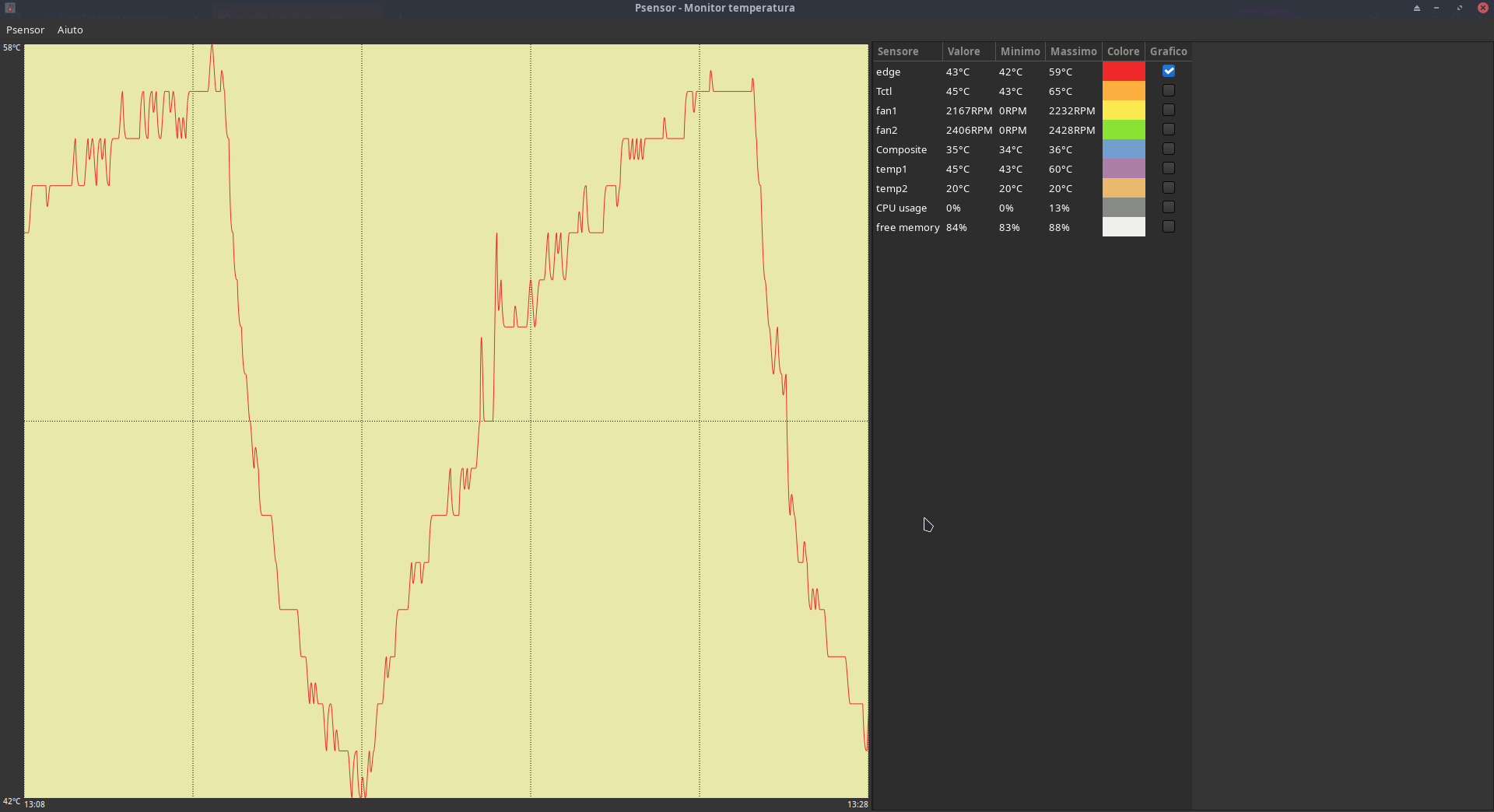Click the Psensor app icon in titlebar
Screen dimensions: 1494x812
10,8
